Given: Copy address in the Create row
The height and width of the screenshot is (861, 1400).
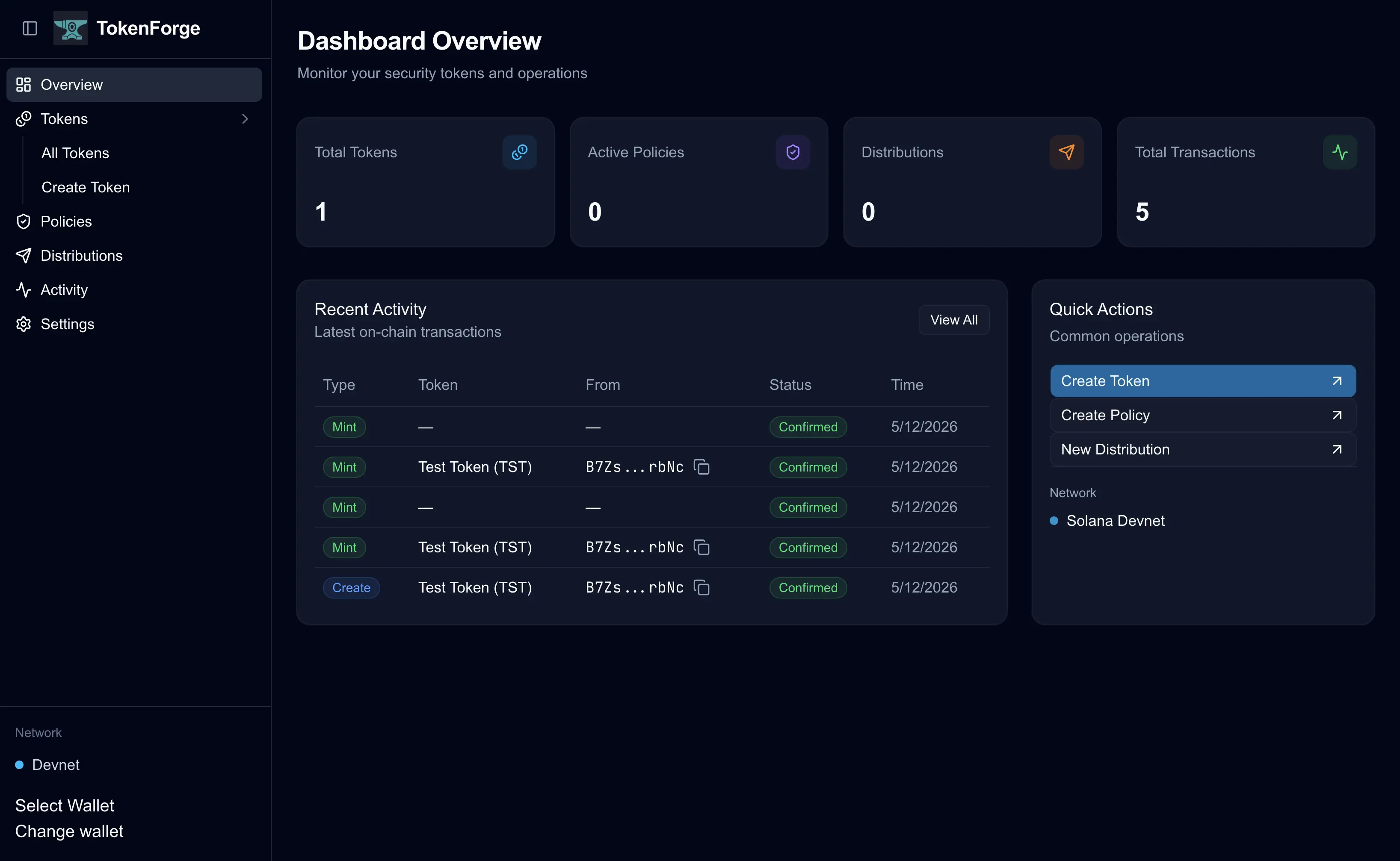Looking at the screenshot, I should point(701,587).
